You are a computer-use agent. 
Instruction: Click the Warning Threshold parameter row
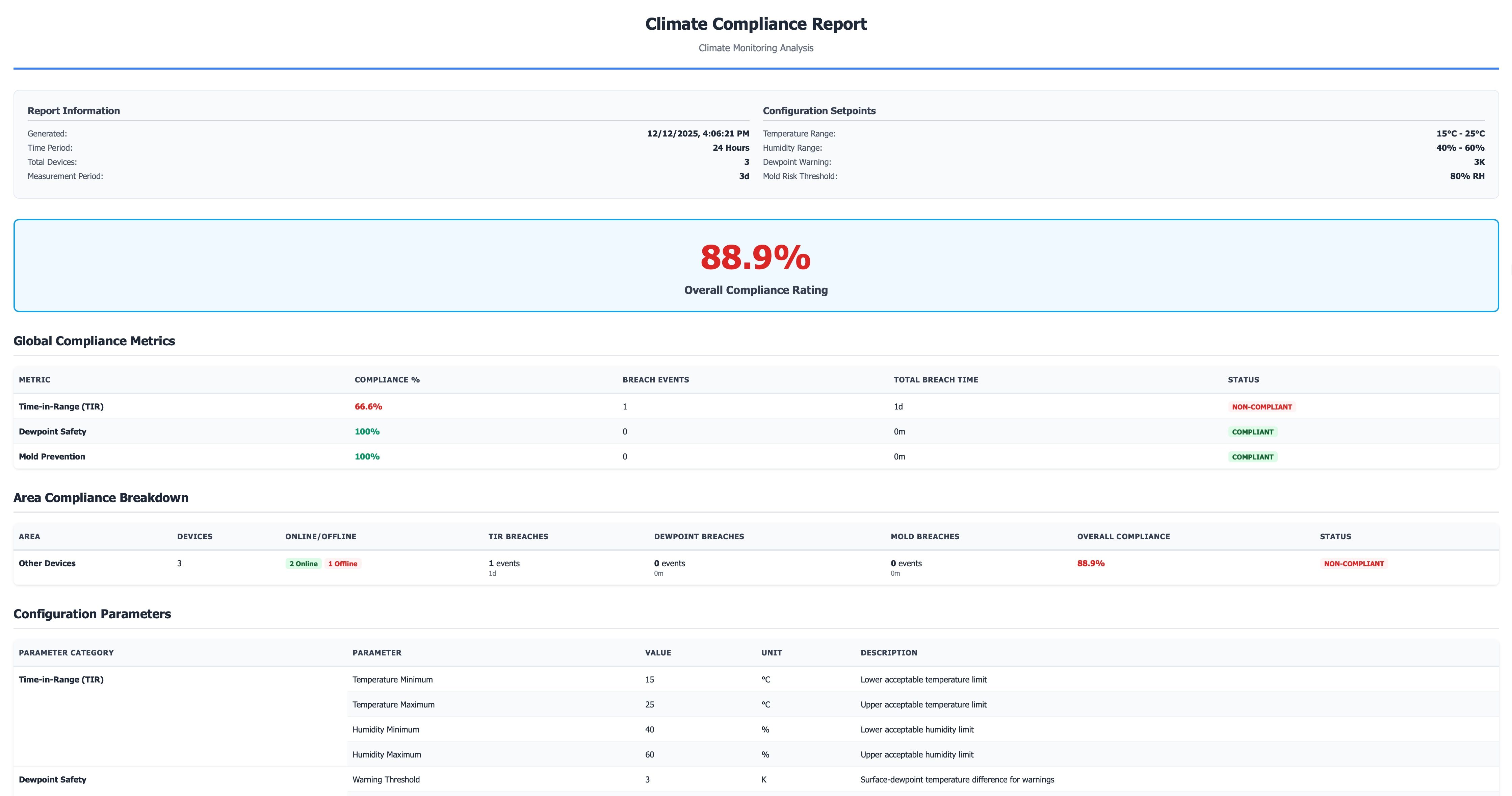(x=386, y=780)
